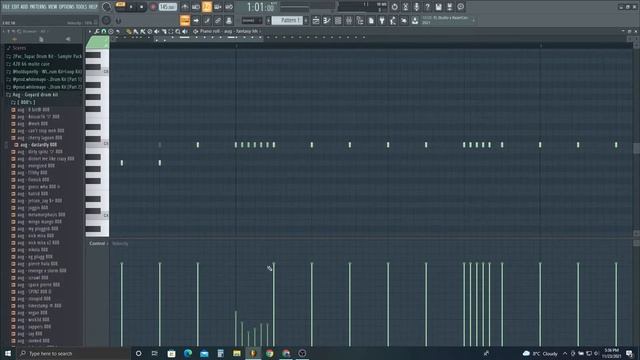The height and width of the screenshot is (360, 640).
Task: Select the piano roll pencil draw tool
Action: pos(129,31)
